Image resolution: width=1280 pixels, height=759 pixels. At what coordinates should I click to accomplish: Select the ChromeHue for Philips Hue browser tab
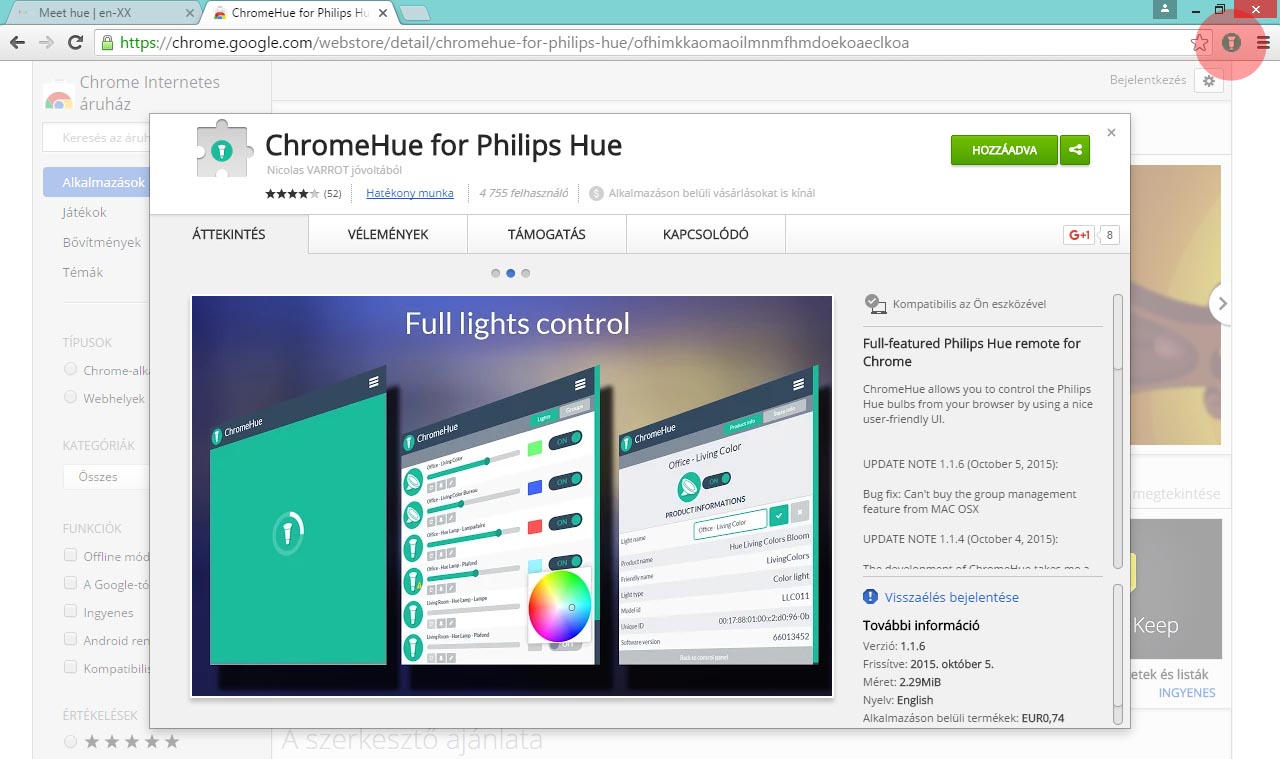point(298,13)
